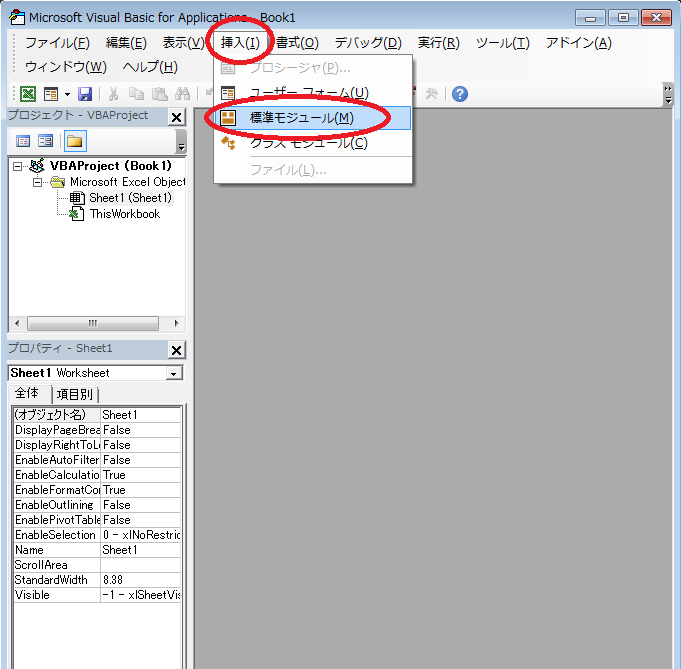Click the VBA application icon in title bar
Viewport: 681px width, 669px height.
tap(17, 17)
